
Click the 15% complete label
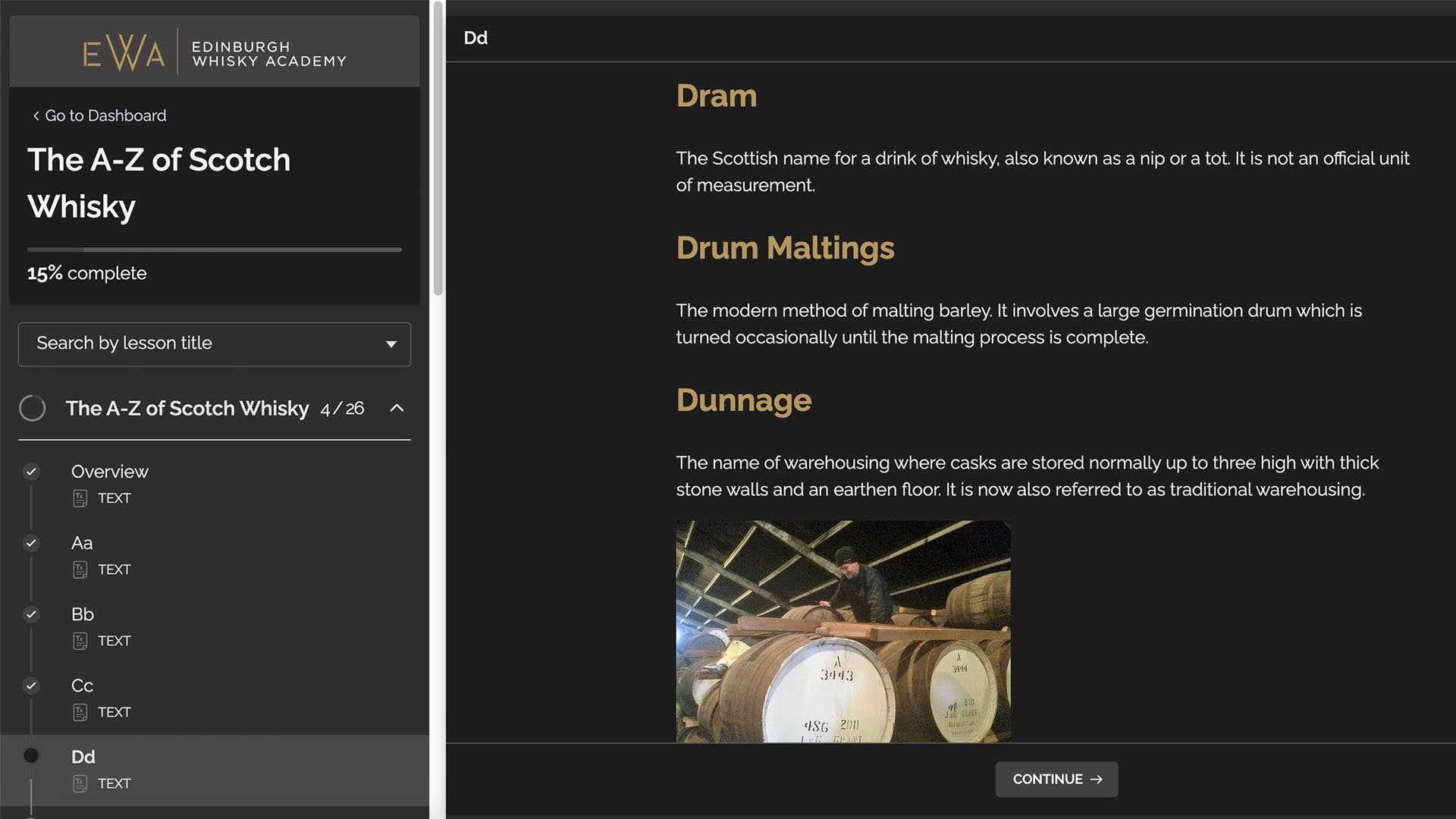point(87,274)
